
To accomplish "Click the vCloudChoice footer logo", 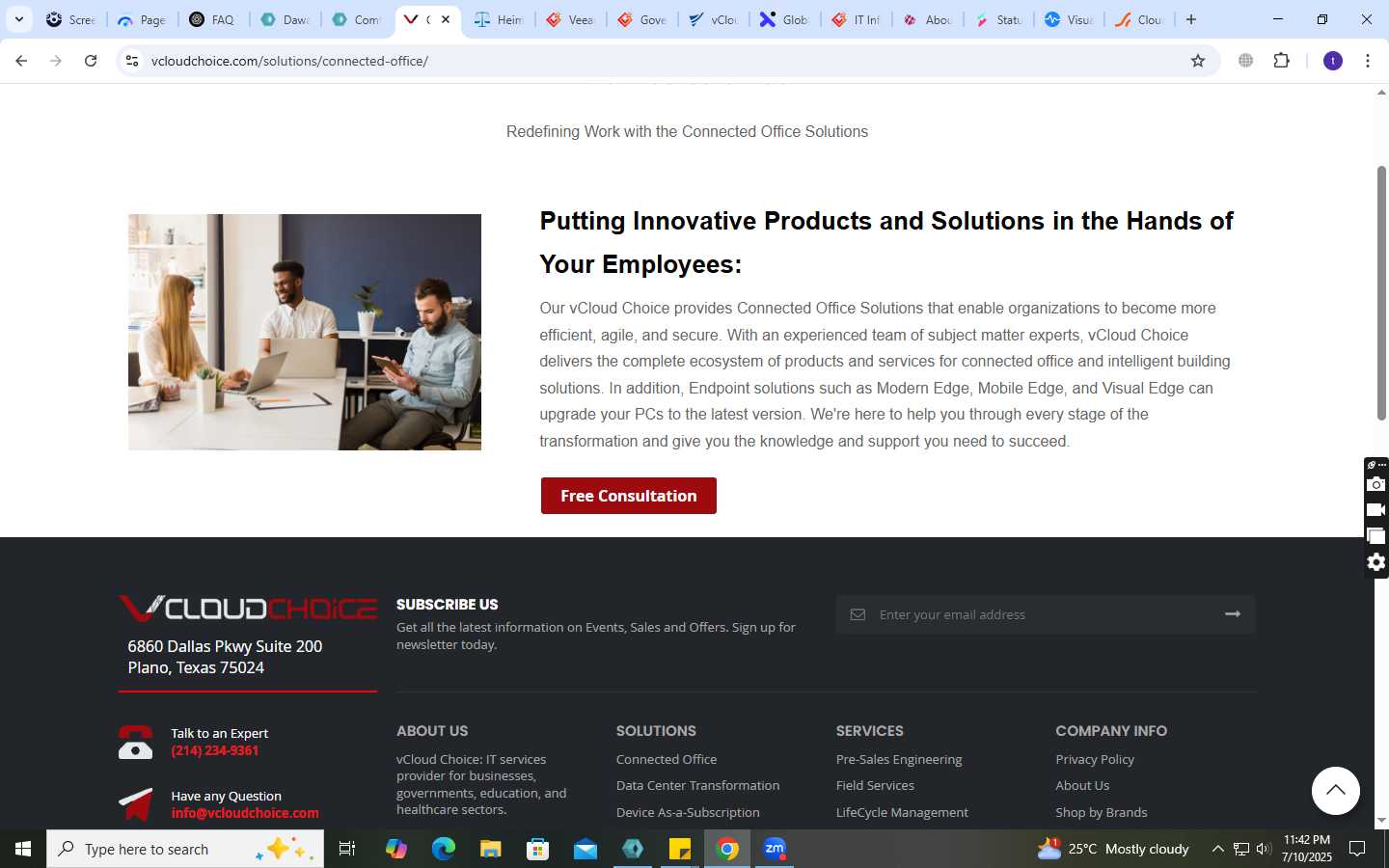I will tap(248, 609).
